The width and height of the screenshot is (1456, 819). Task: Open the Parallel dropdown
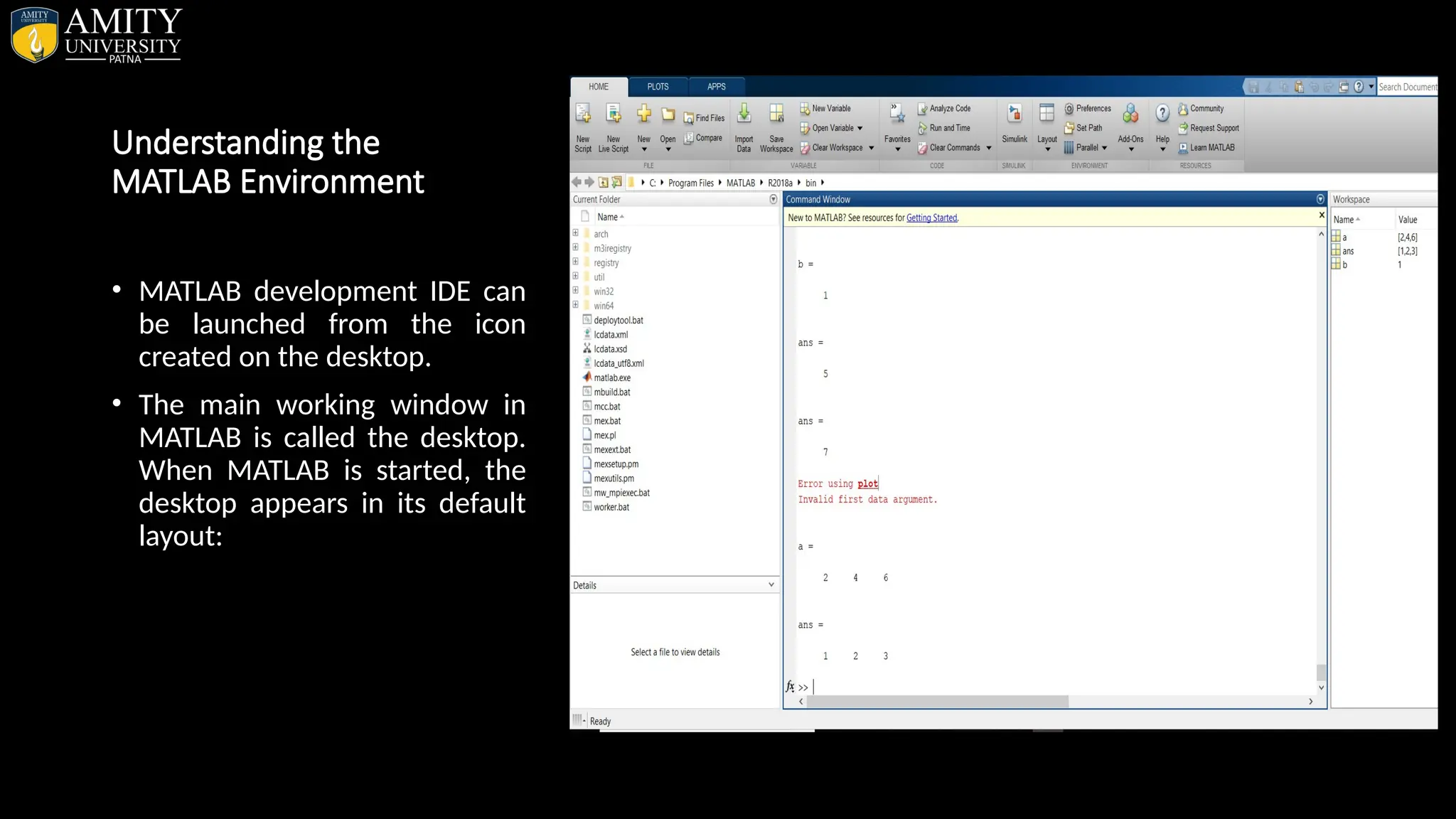coord(1104,149)
